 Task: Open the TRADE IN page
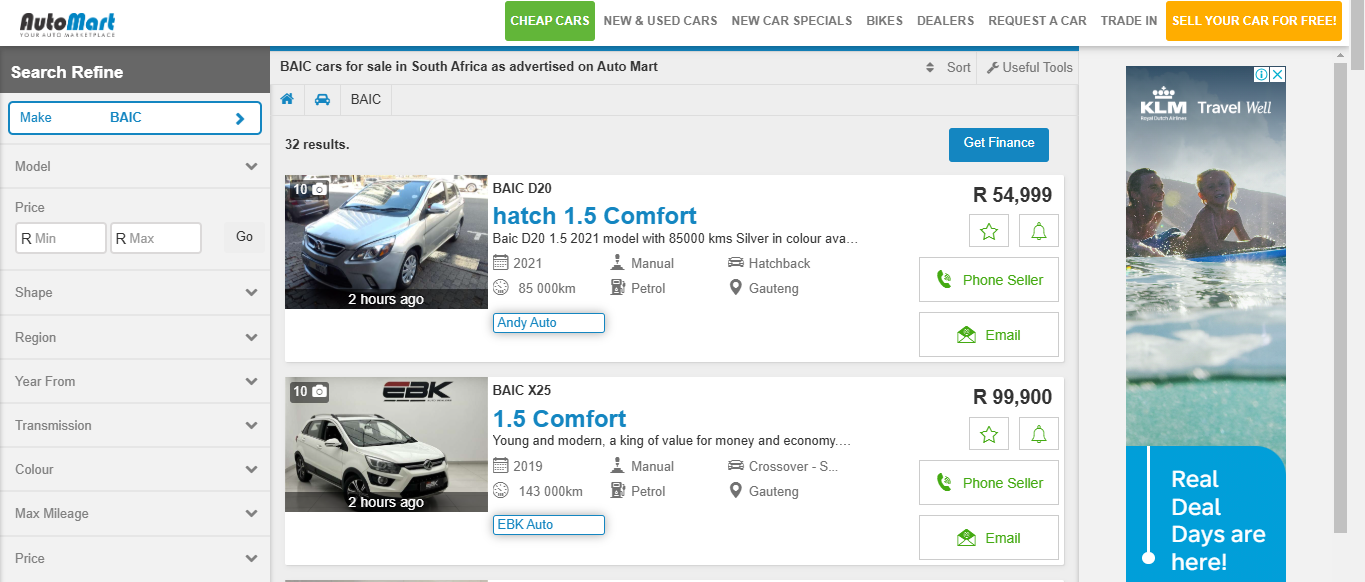(1129, 21)
